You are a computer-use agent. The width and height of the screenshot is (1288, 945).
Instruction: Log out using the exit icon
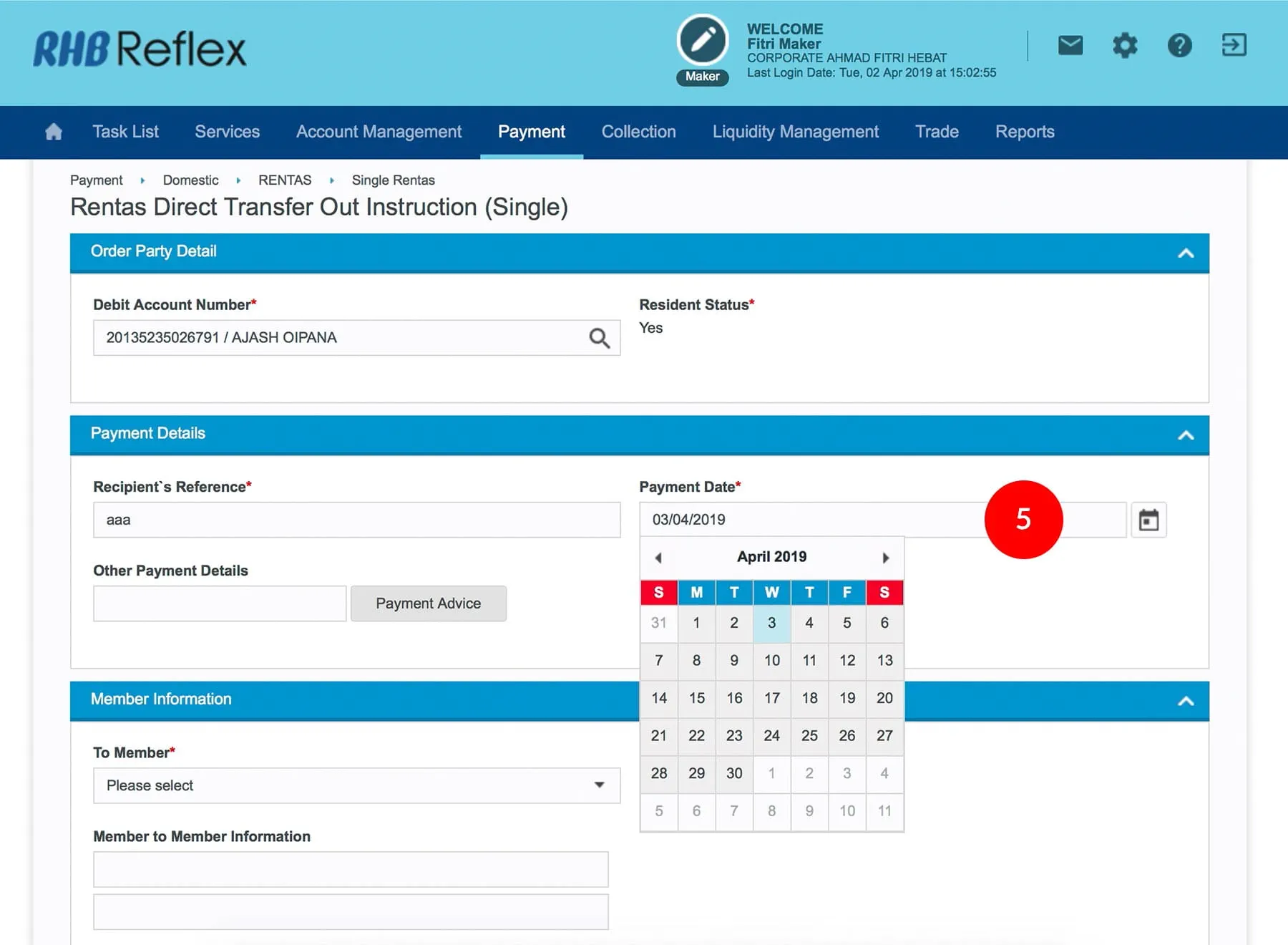tap(1234, 45)
